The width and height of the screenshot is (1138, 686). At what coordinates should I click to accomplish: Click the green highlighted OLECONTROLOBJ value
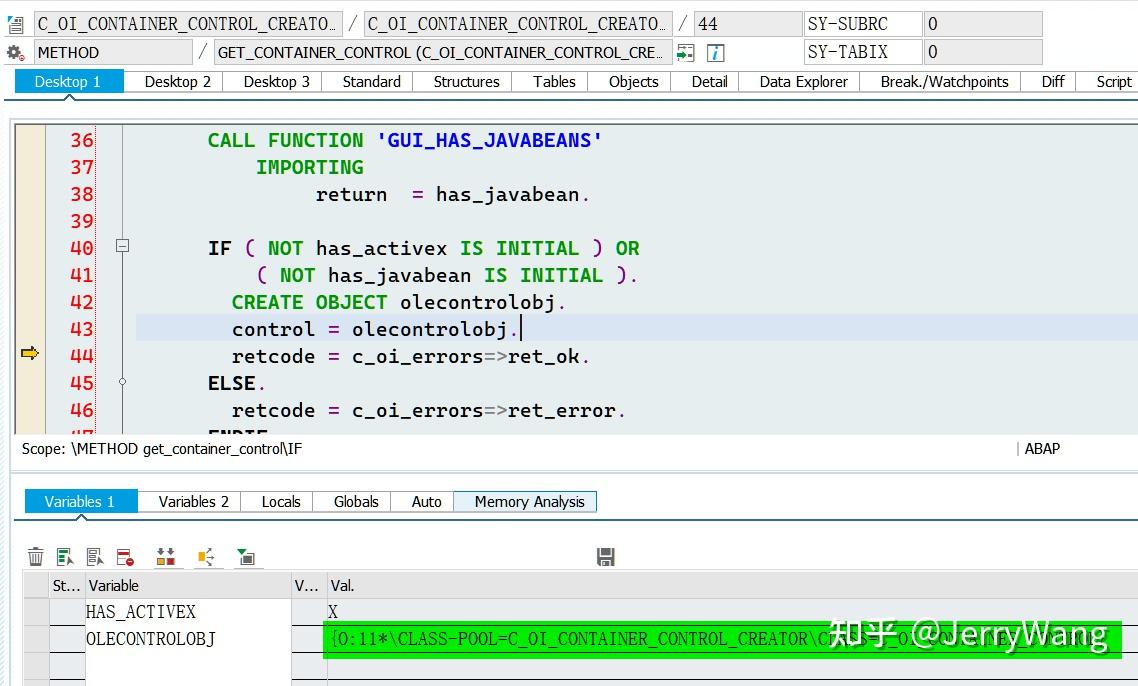pyautogui.click(x=600, y=639)
